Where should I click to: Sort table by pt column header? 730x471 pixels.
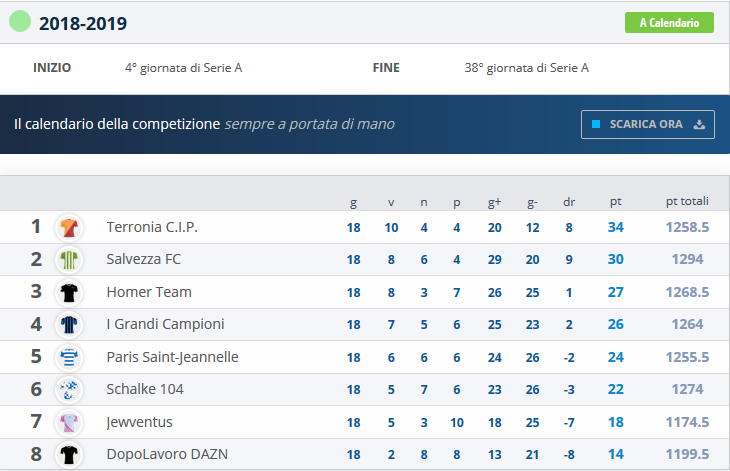point(615,202)
